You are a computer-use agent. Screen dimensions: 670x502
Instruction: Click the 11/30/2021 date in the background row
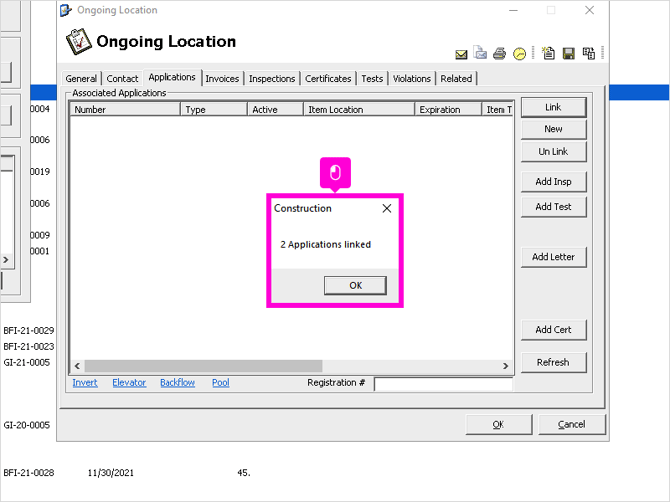coord(111,473)
